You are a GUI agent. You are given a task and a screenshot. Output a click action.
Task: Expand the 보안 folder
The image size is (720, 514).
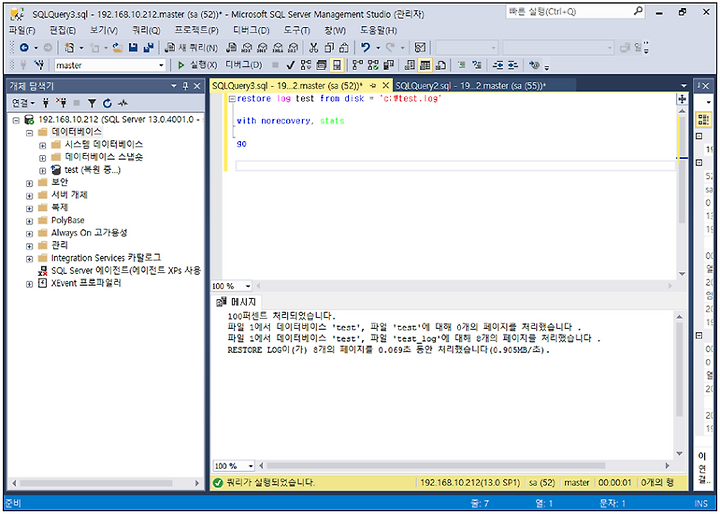click(29, 183)
